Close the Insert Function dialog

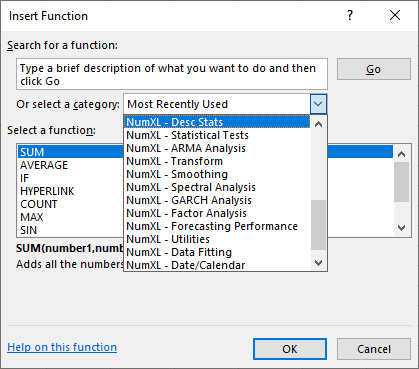pos(395,15)
